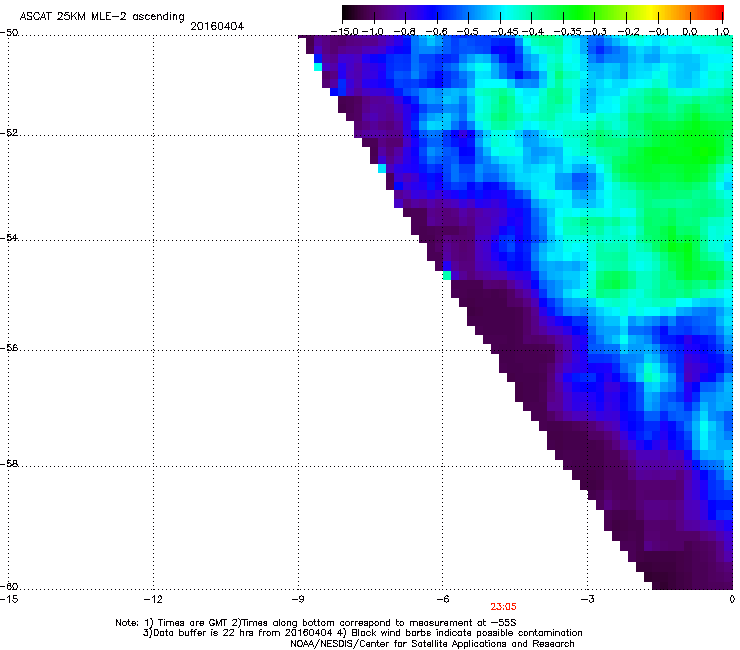The height and width of the screenshot is (650, 740).
Task: Click the note line starting 'Note: 1) Times are GMT'
Action: coord(316,623)
